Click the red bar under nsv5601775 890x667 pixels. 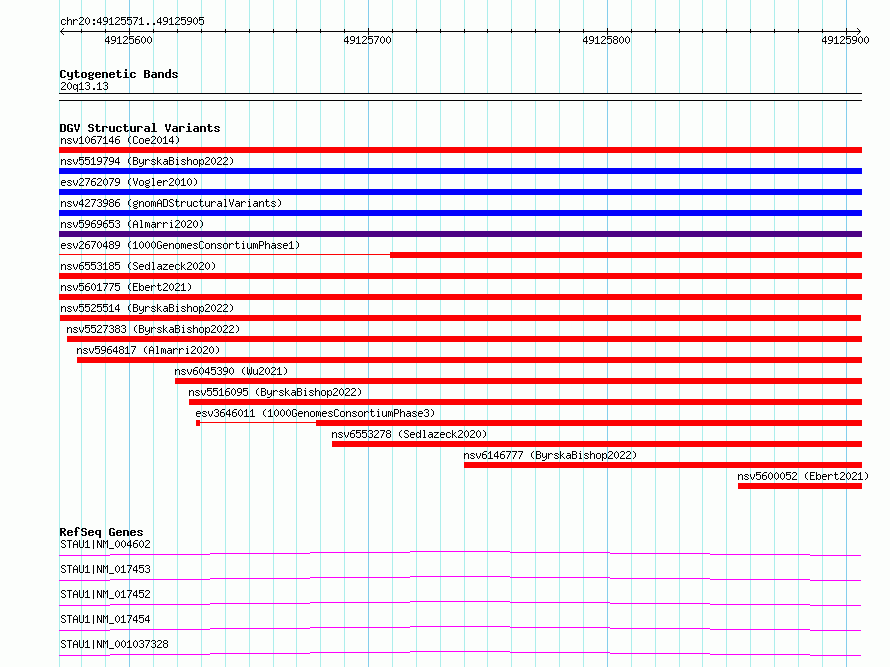pos(460,297)
